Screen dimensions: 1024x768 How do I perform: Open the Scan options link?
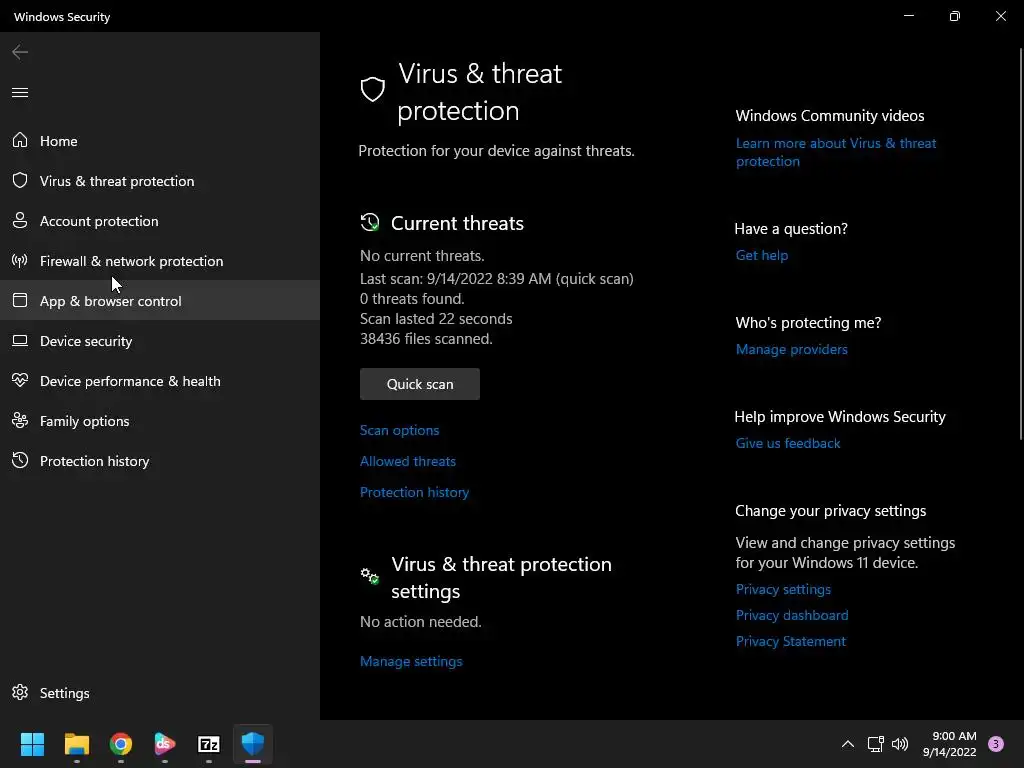(x=399, y=430)
